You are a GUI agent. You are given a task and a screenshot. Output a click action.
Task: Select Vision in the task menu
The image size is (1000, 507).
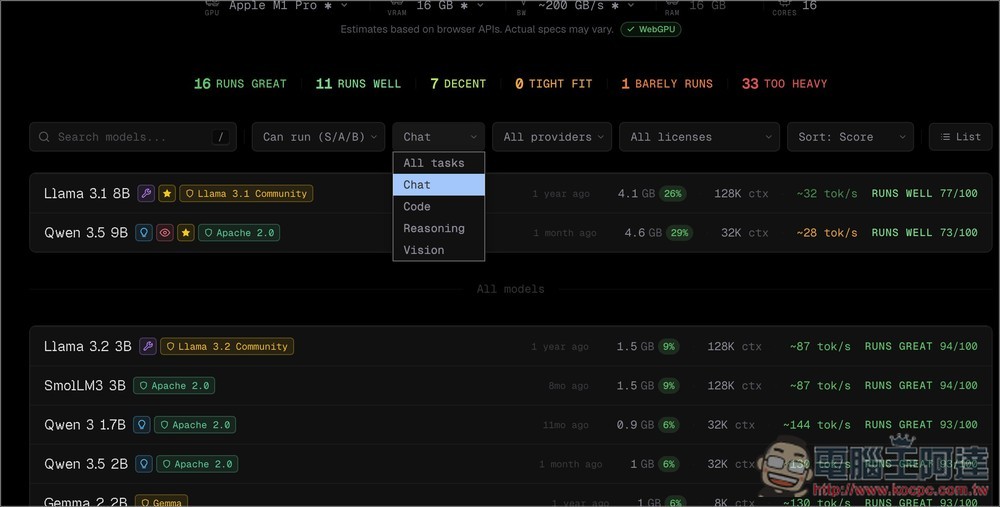coord(439,250)
